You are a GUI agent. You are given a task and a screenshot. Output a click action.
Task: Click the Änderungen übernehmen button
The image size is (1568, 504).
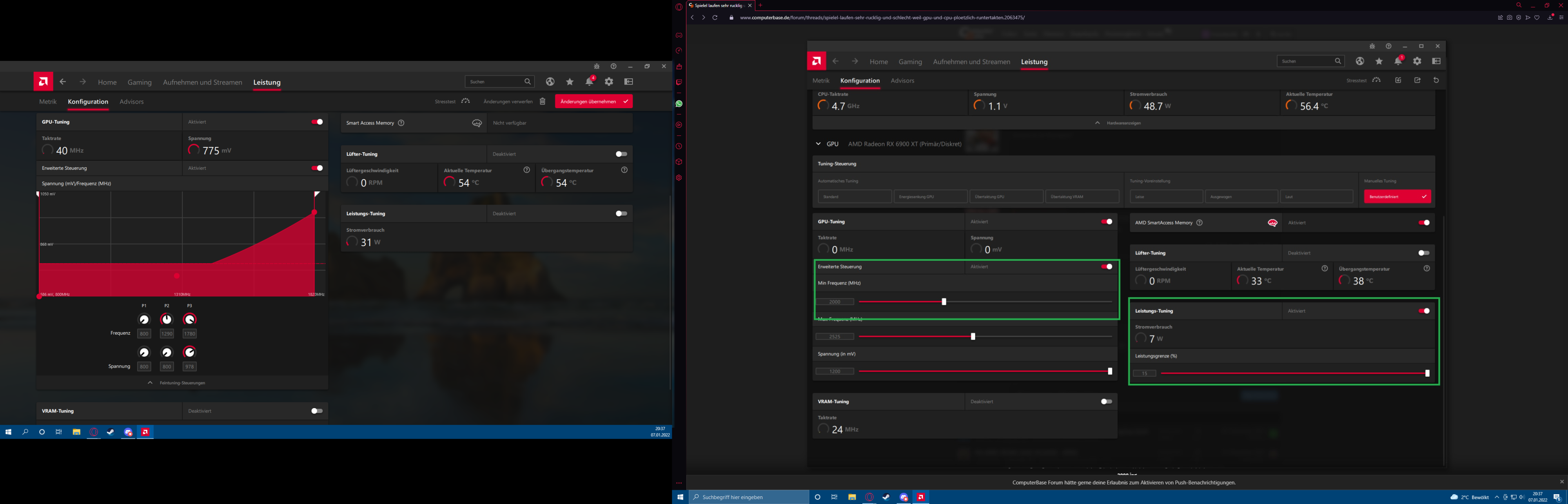click(x=593, y=102)
